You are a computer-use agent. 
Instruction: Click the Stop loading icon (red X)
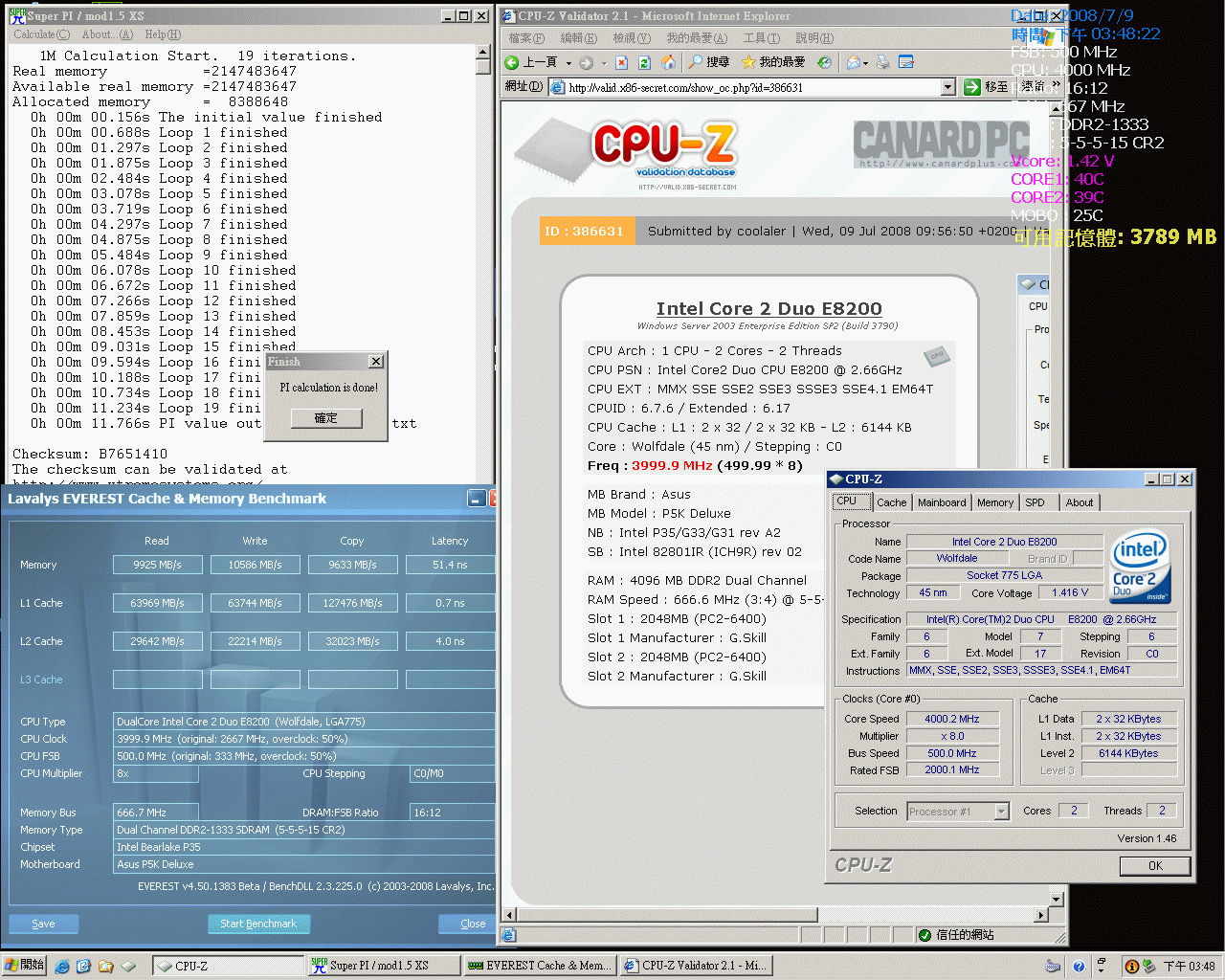point(621,62)
